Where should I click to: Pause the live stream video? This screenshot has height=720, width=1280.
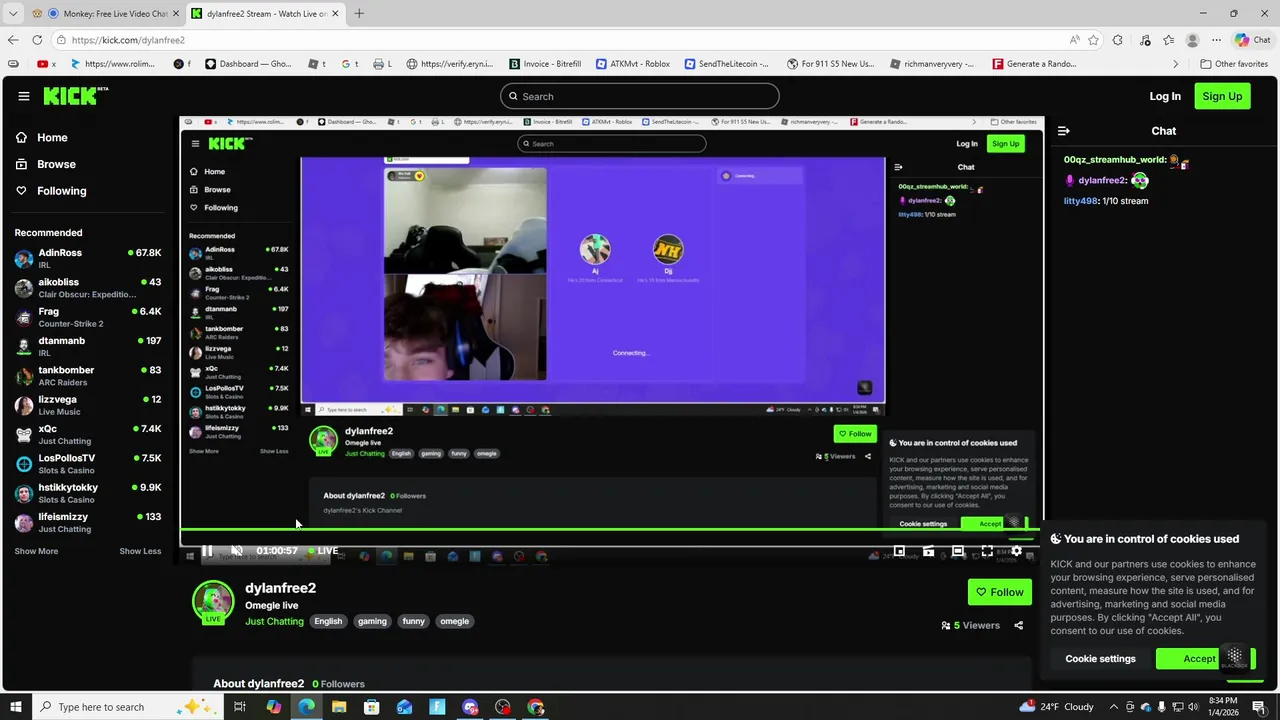(207, 551)
